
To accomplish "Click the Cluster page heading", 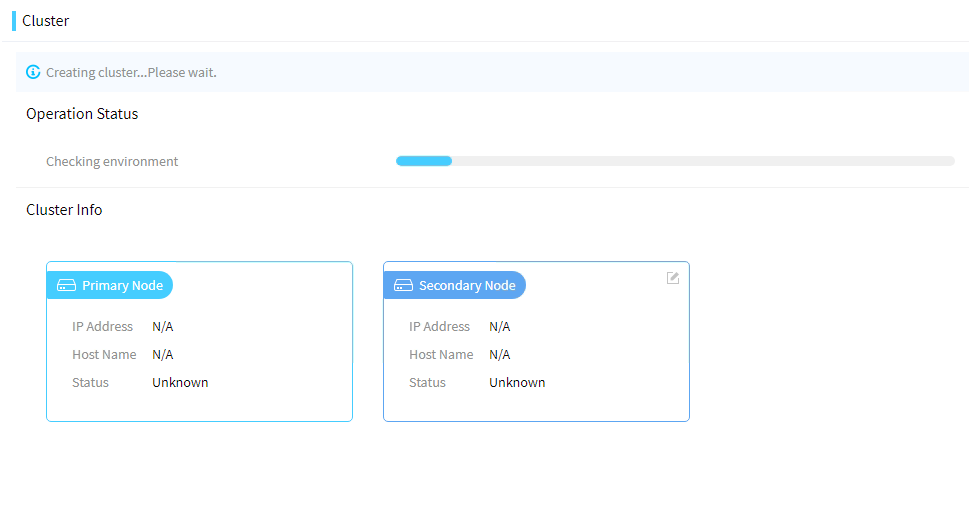I will (x=46, y=20).
